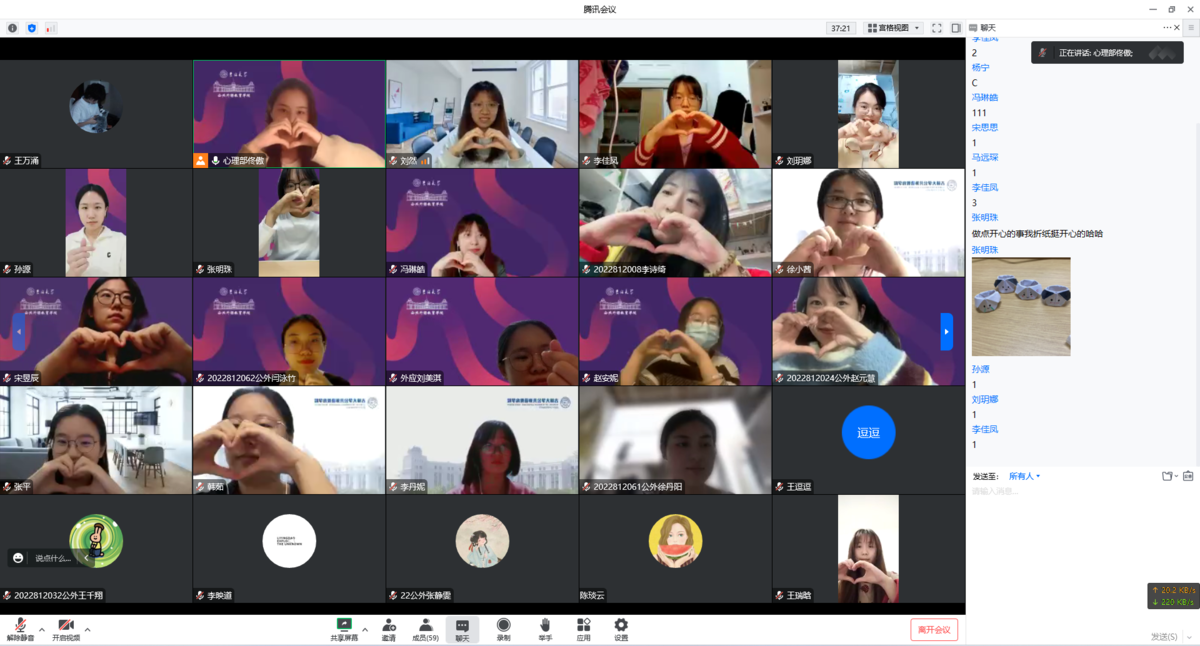Open send options arrow beside 发送(S)
The image size is (1200, 646).
1189,636
